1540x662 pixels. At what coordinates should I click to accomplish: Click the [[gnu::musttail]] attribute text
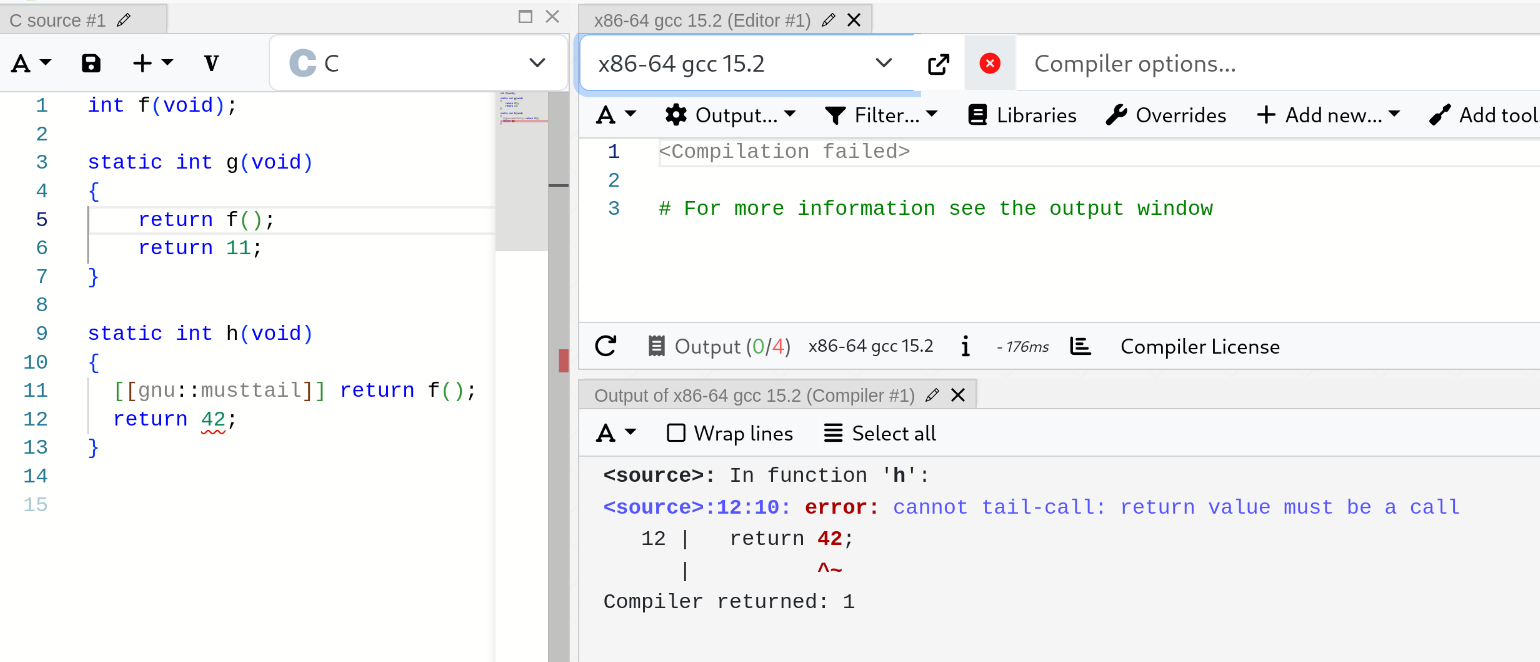click(x=220, y=390)
